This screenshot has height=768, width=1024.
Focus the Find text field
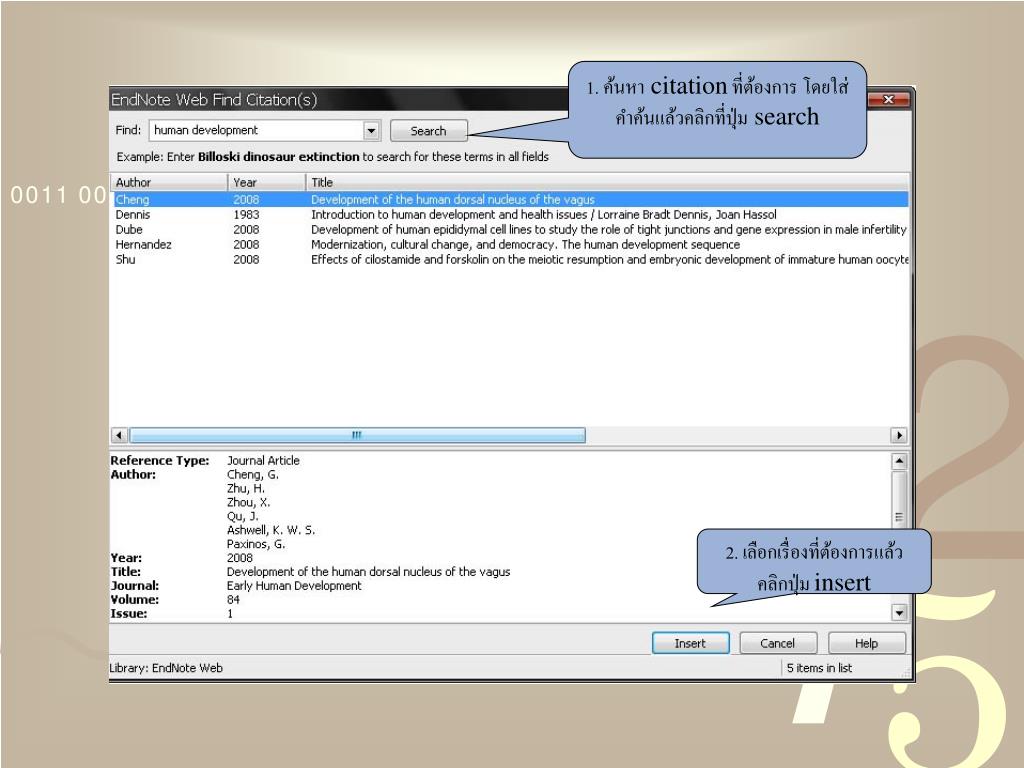(x=257, y=131)
